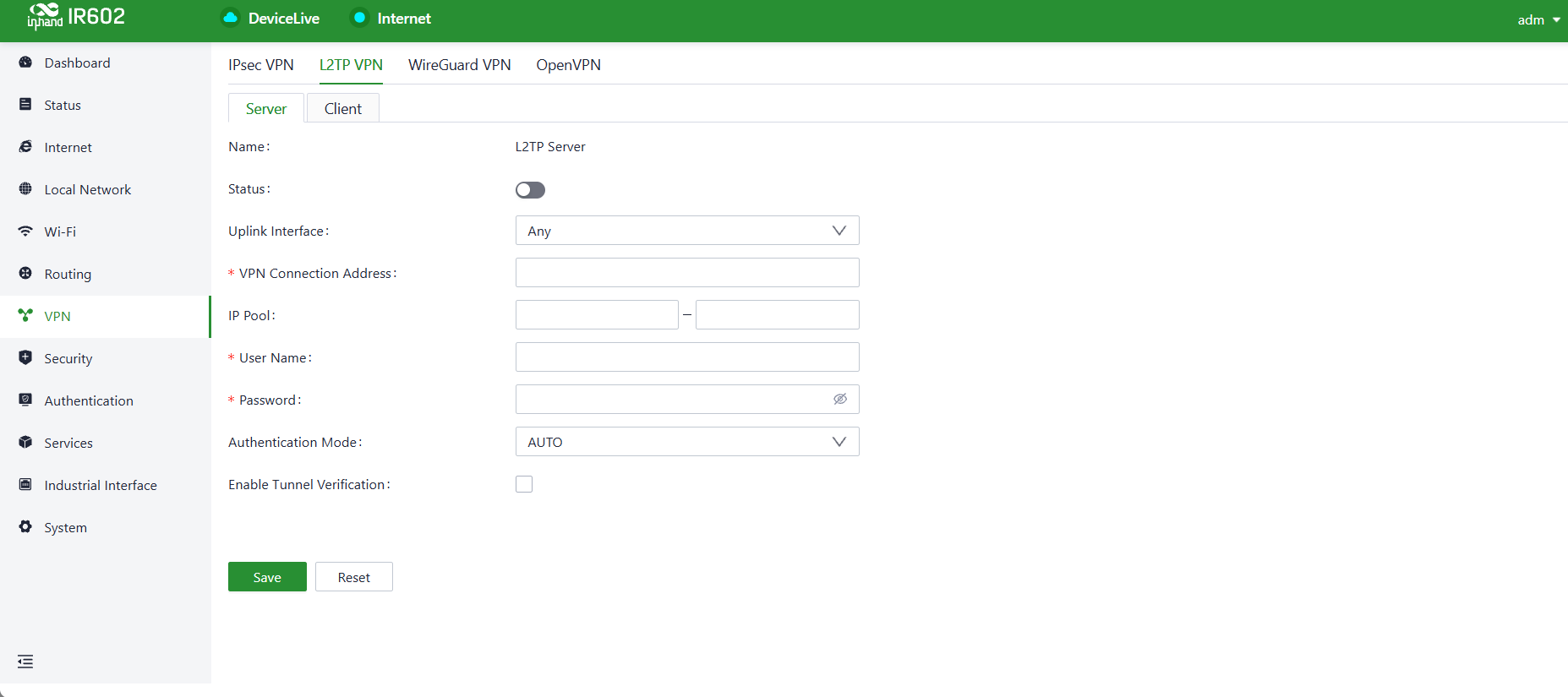The width and height of the screenshot is (1568, 697).
Task: Click the Internet status indicator icon
Action: (x=359, y=18)
